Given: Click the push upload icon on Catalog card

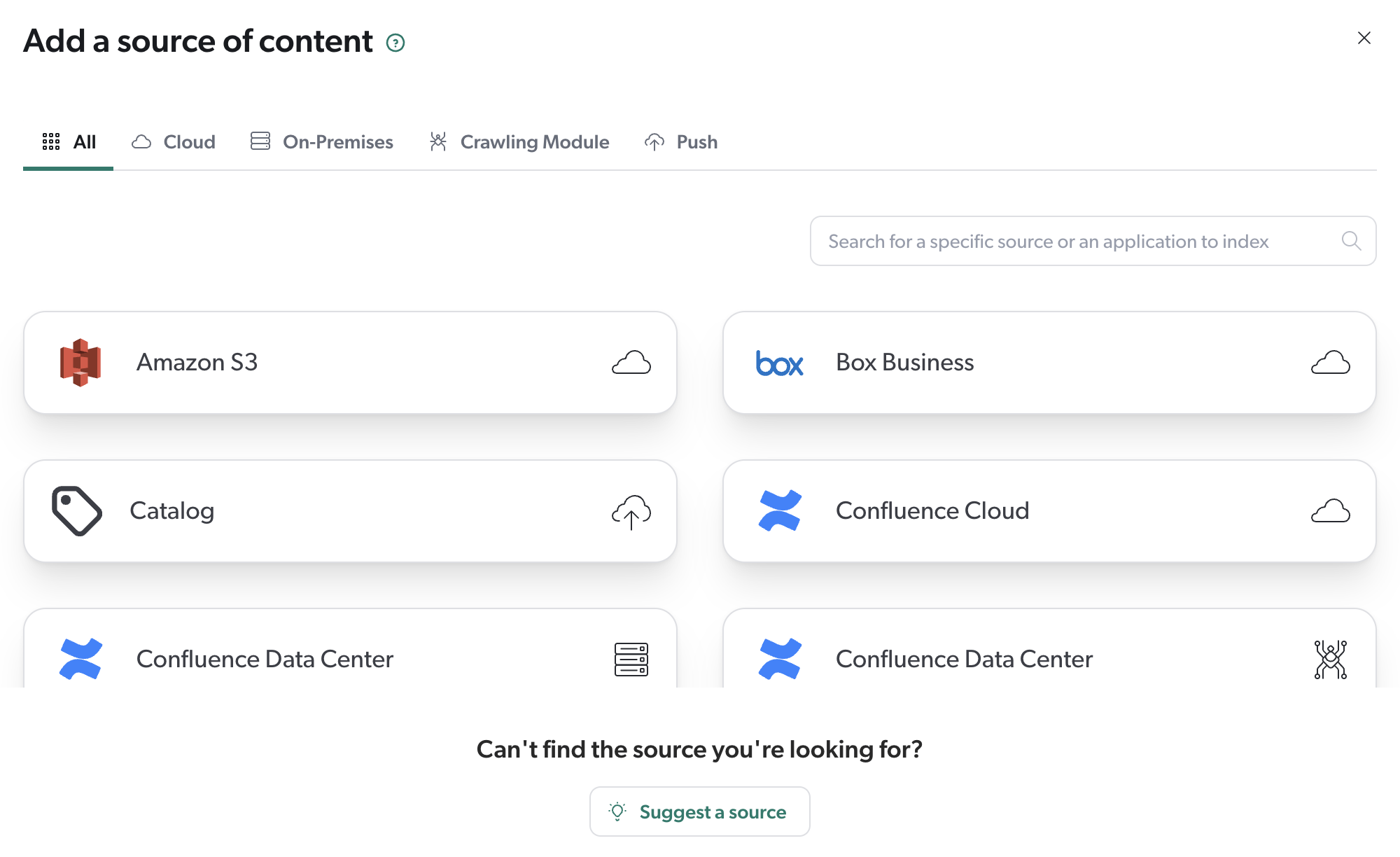Looking at the screenshot, I should pos(631,511).
